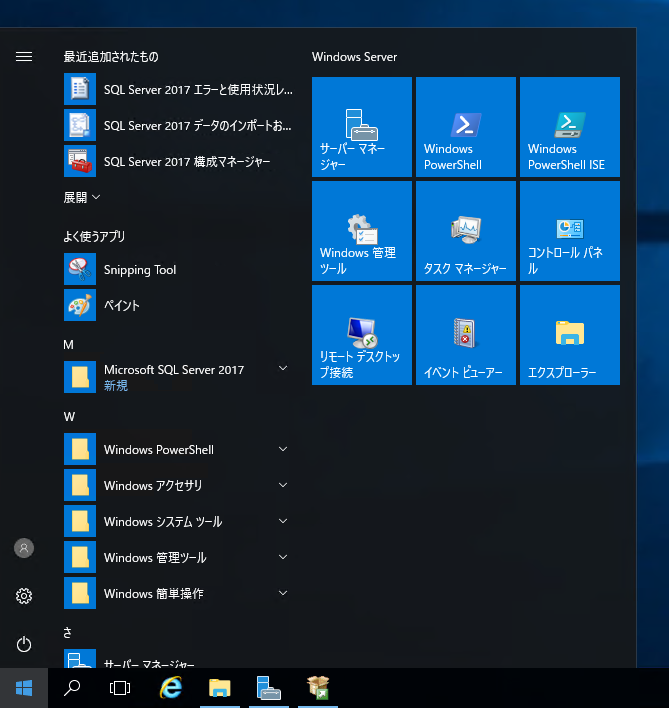Click the Windows Start button
The height and width of the screenshot is (708, 669).
(24, 688)
